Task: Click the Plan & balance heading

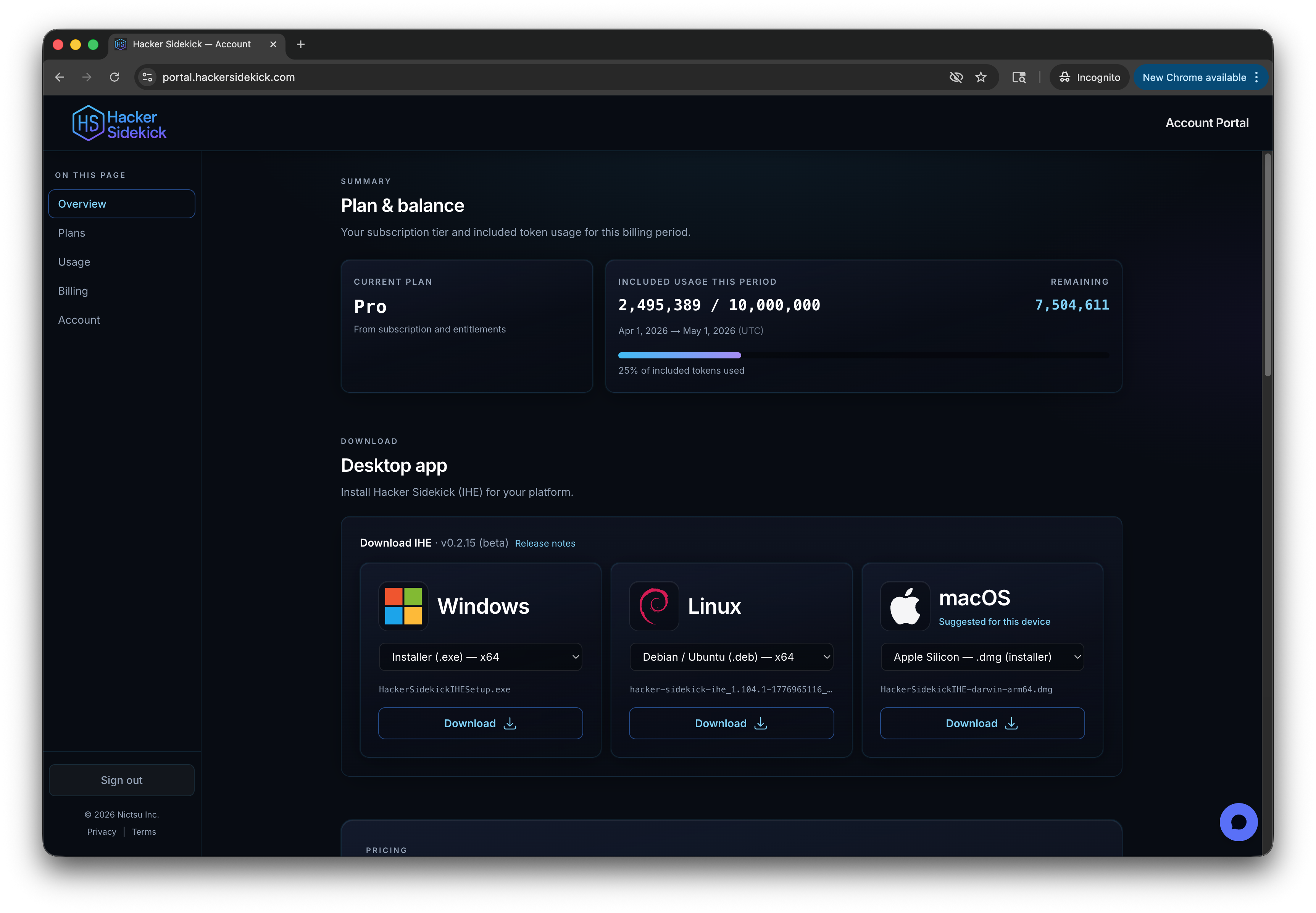Action: pyautogui.click(x=402, y=205)
